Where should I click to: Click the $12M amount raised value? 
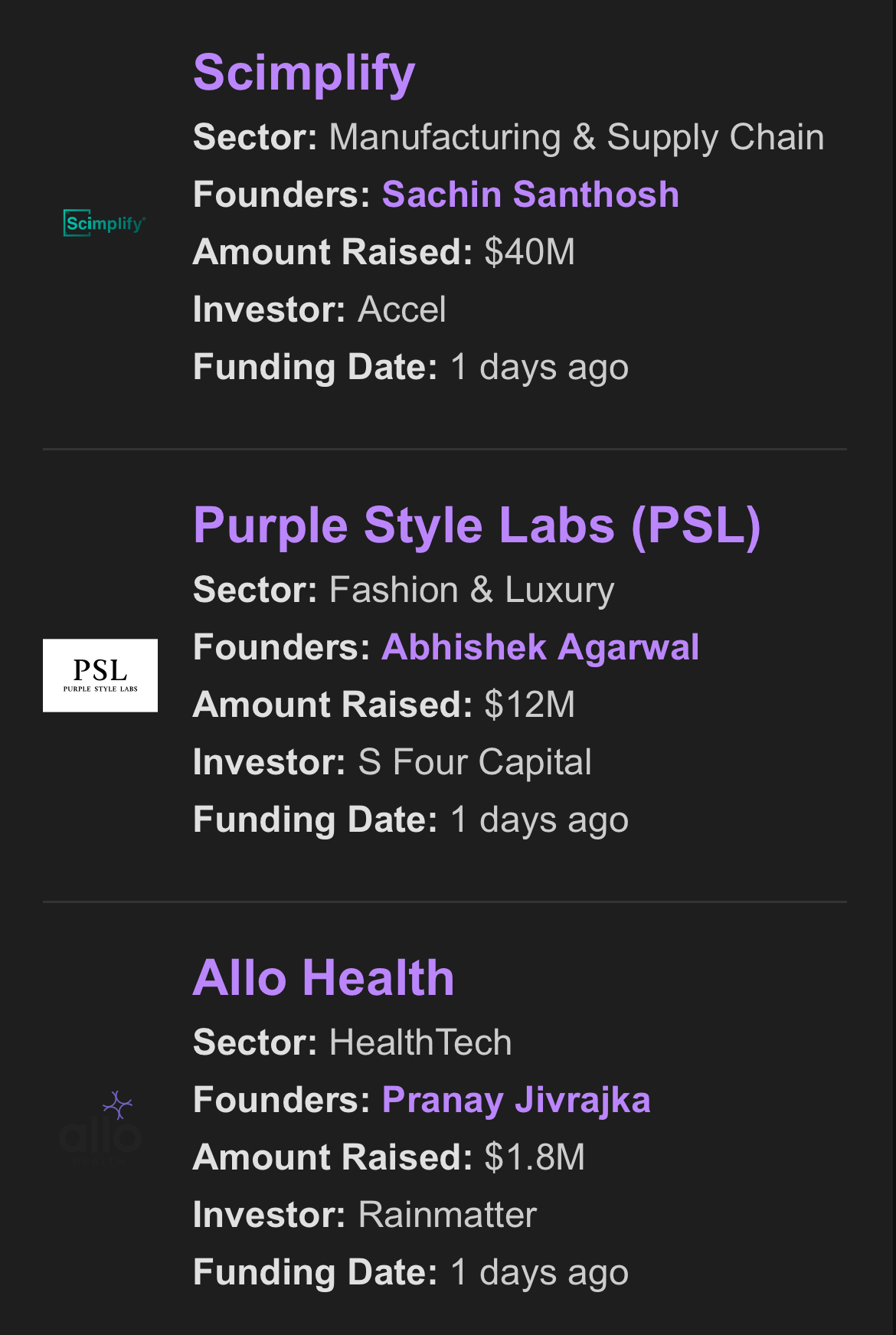(529, 705)
